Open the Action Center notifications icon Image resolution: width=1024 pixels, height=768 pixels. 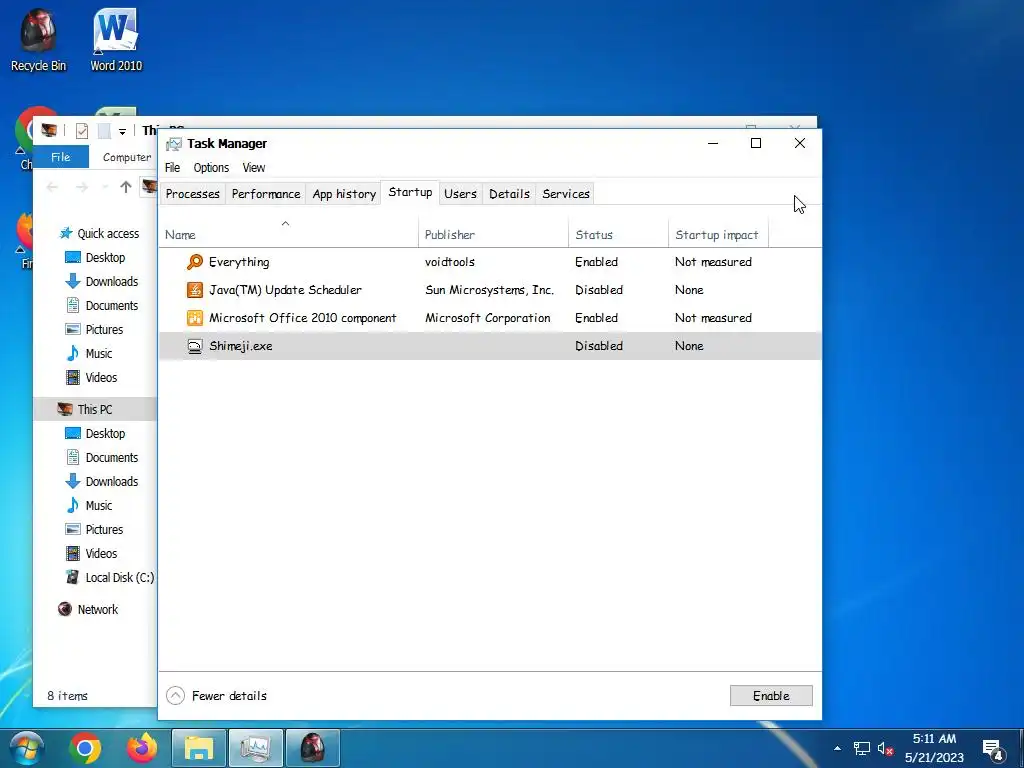(x=993, y=749)
